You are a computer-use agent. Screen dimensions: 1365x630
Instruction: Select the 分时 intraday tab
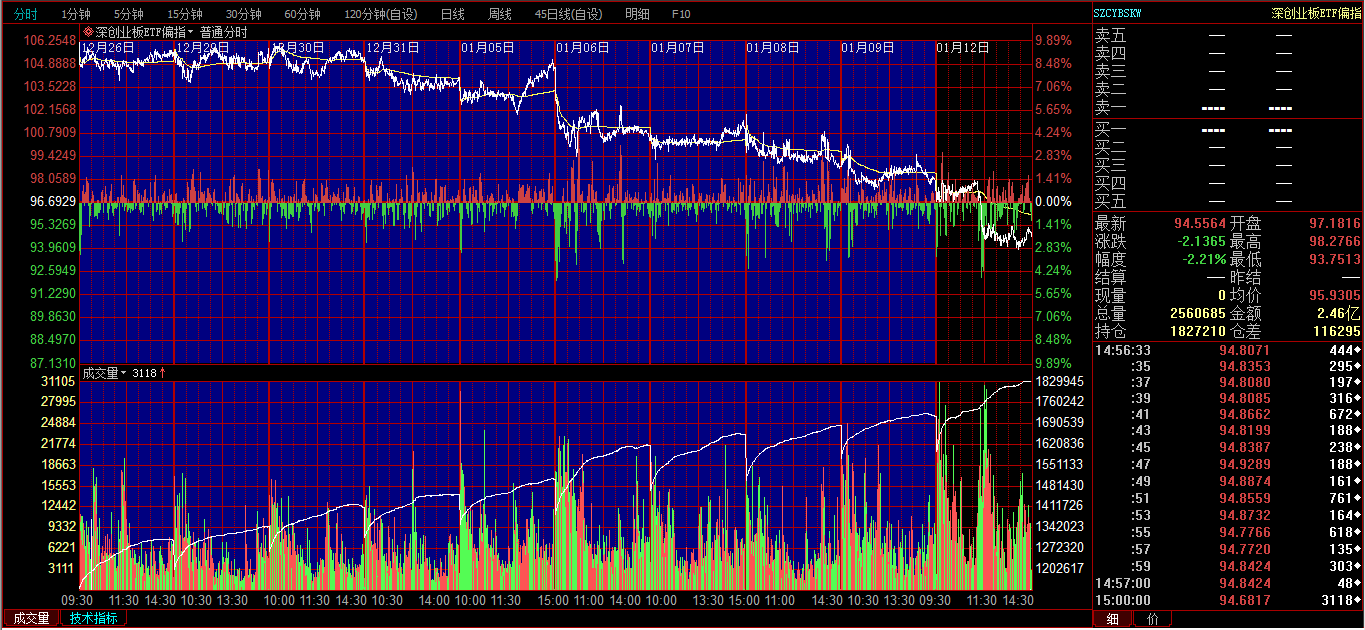point(25,14)
